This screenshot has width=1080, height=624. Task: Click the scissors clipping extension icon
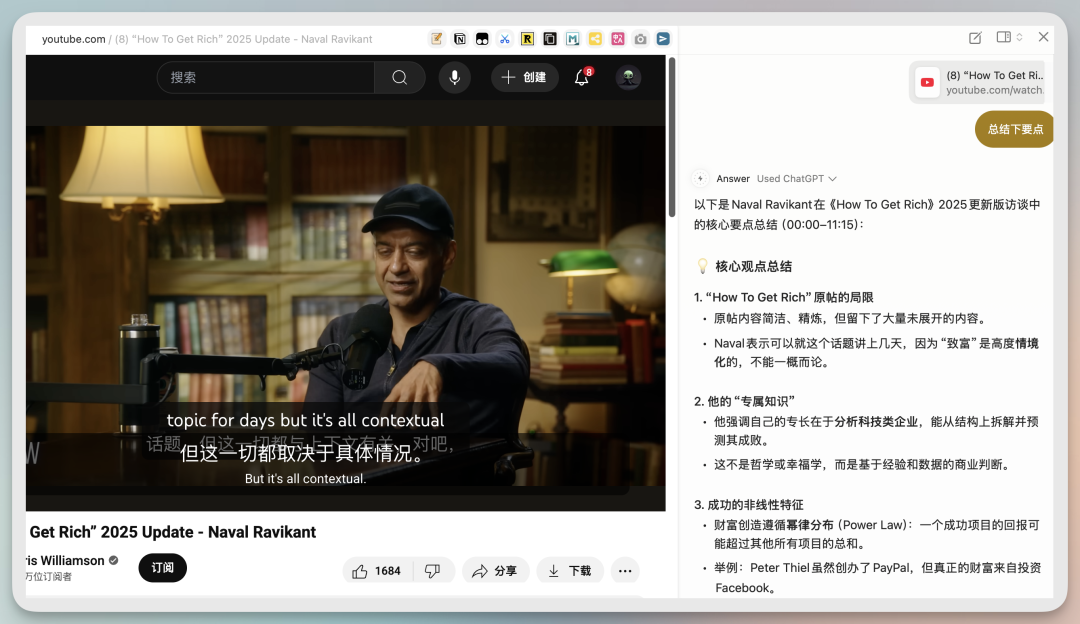(x=504, y=39)
